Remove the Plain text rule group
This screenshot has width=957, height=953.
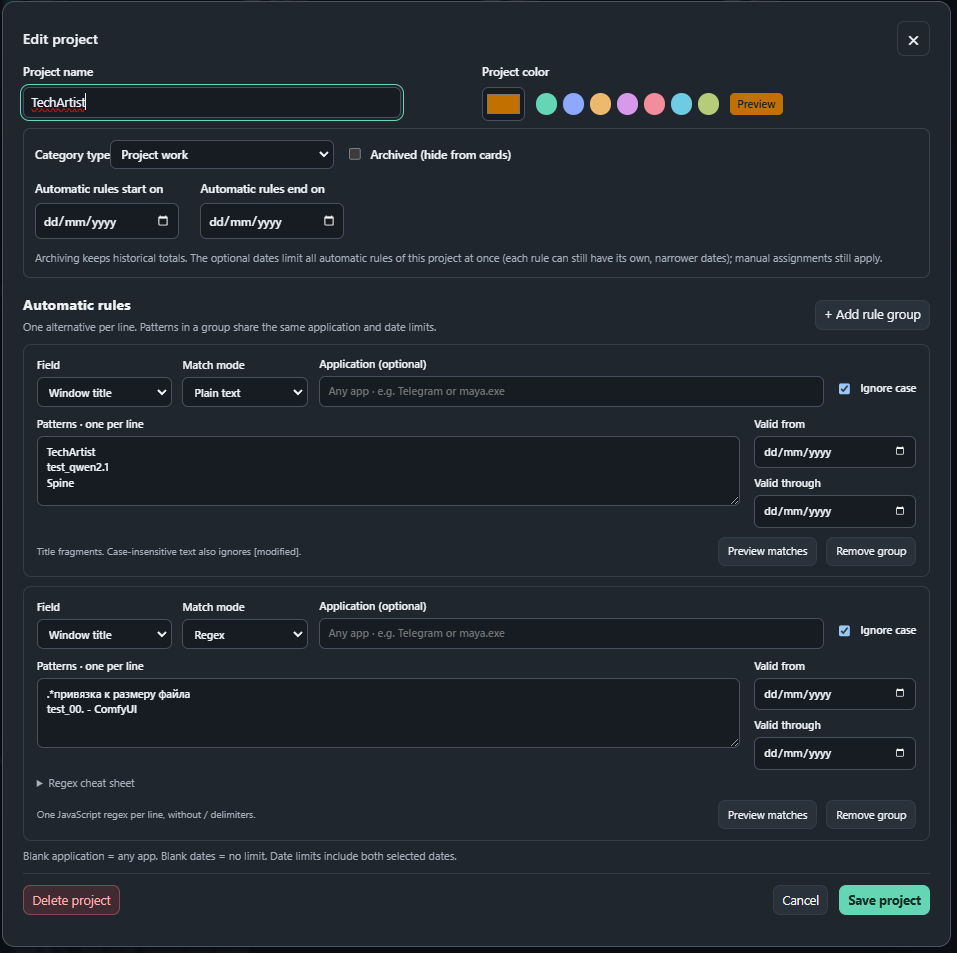pos(871,551)
